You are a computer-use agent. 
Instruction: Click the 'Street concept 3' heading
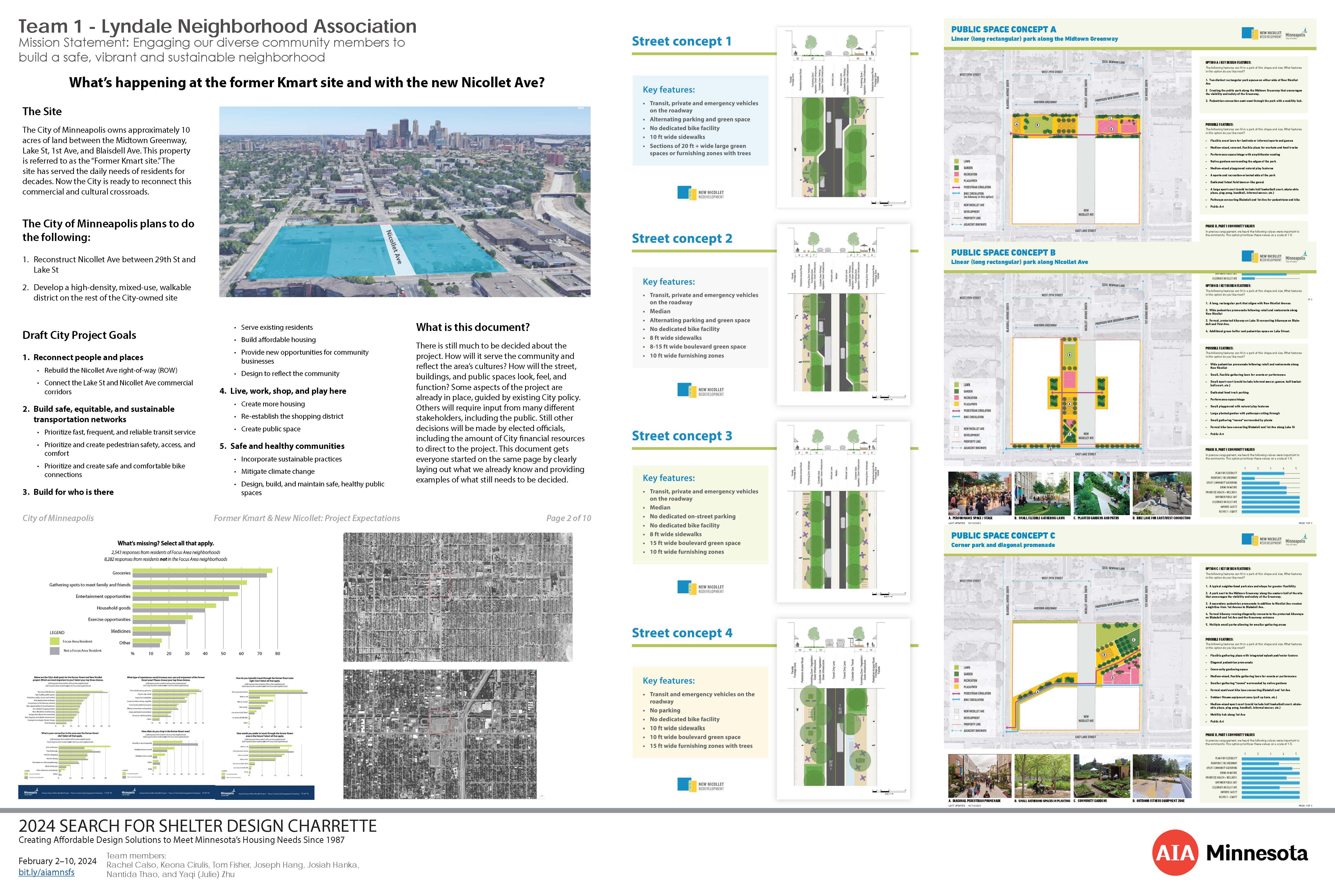(682, 436)
